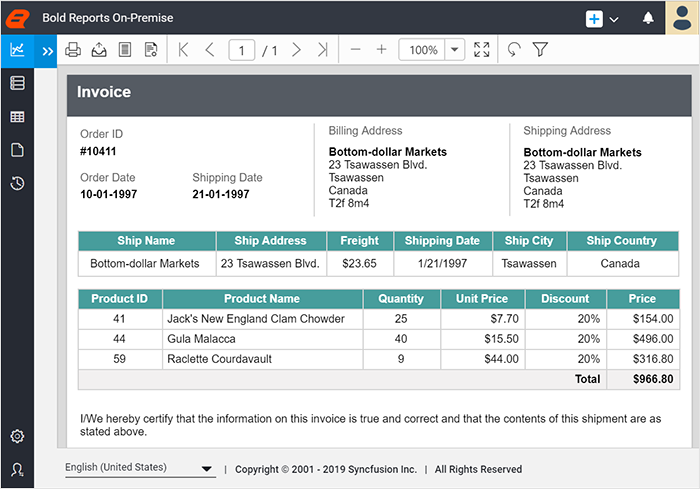
Task: Click the Bold Reports On-Premise title
Action: click(108, 18)
